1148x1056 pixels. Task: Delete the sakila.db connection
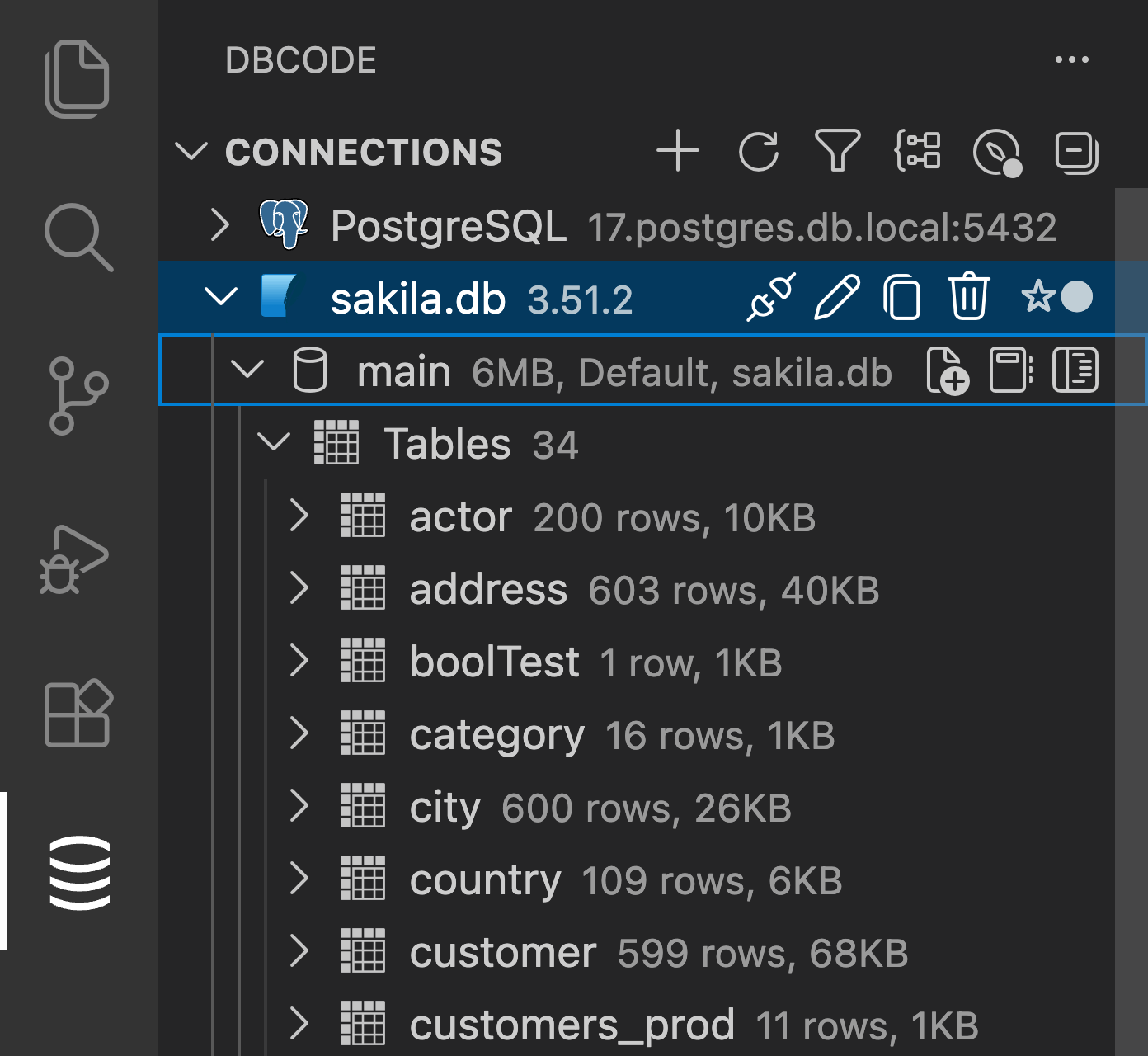[x=968, y=297]
